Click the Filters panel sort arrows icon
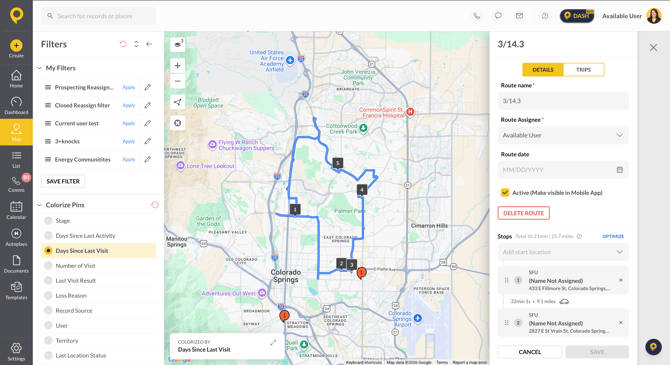Viewport: 670px width, 365px height. (x=136, y=44)
